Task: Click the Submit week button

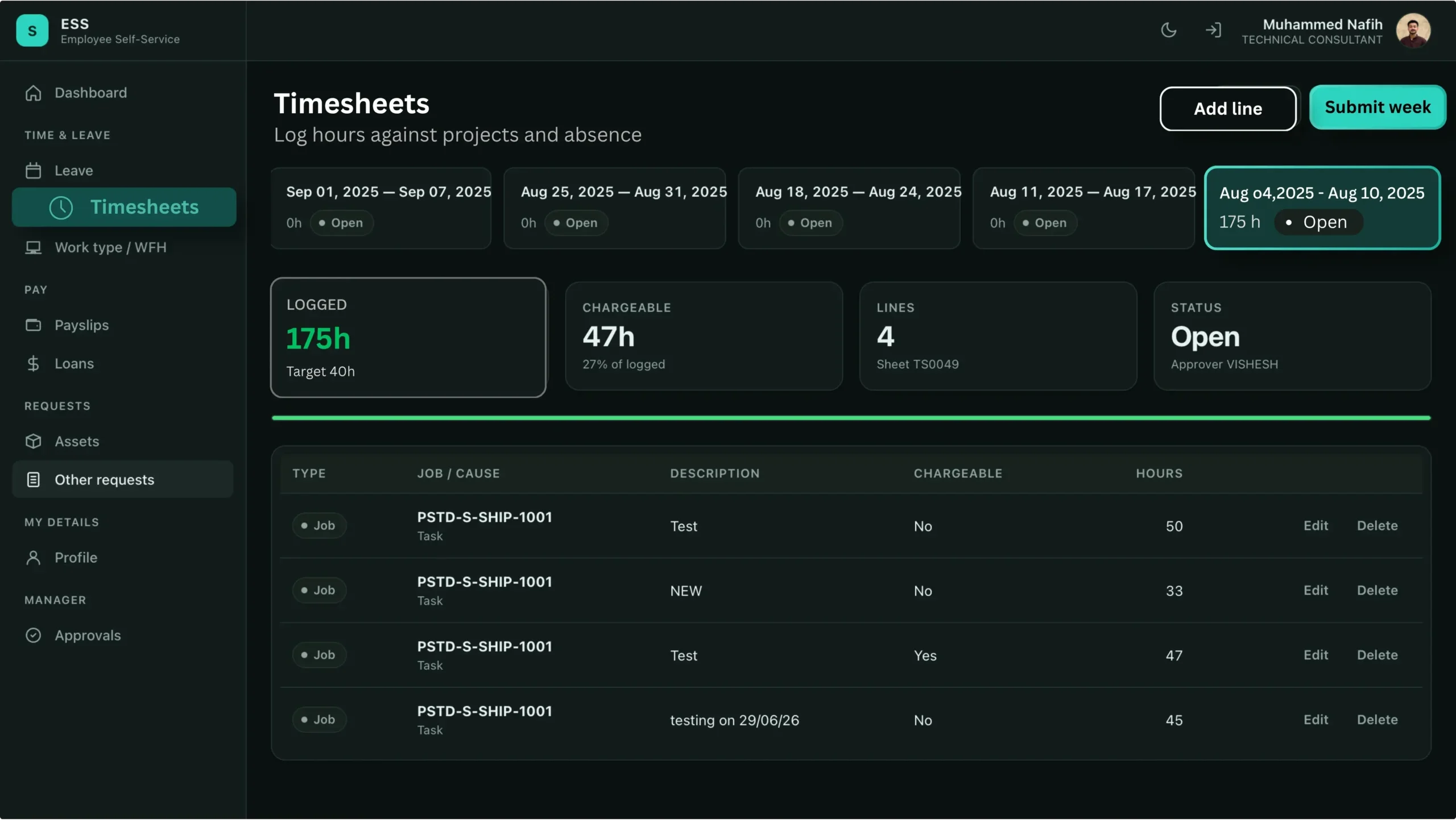Action: (1378, 107)
